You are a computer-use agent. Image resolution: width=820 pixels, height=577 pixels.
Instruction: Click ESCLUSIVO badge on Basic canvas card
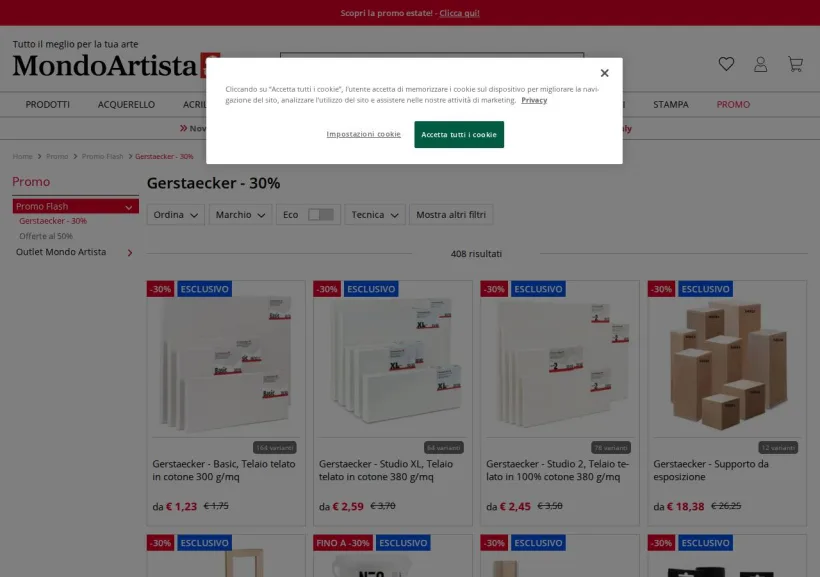pyautogui.click(x=204, y=289)
